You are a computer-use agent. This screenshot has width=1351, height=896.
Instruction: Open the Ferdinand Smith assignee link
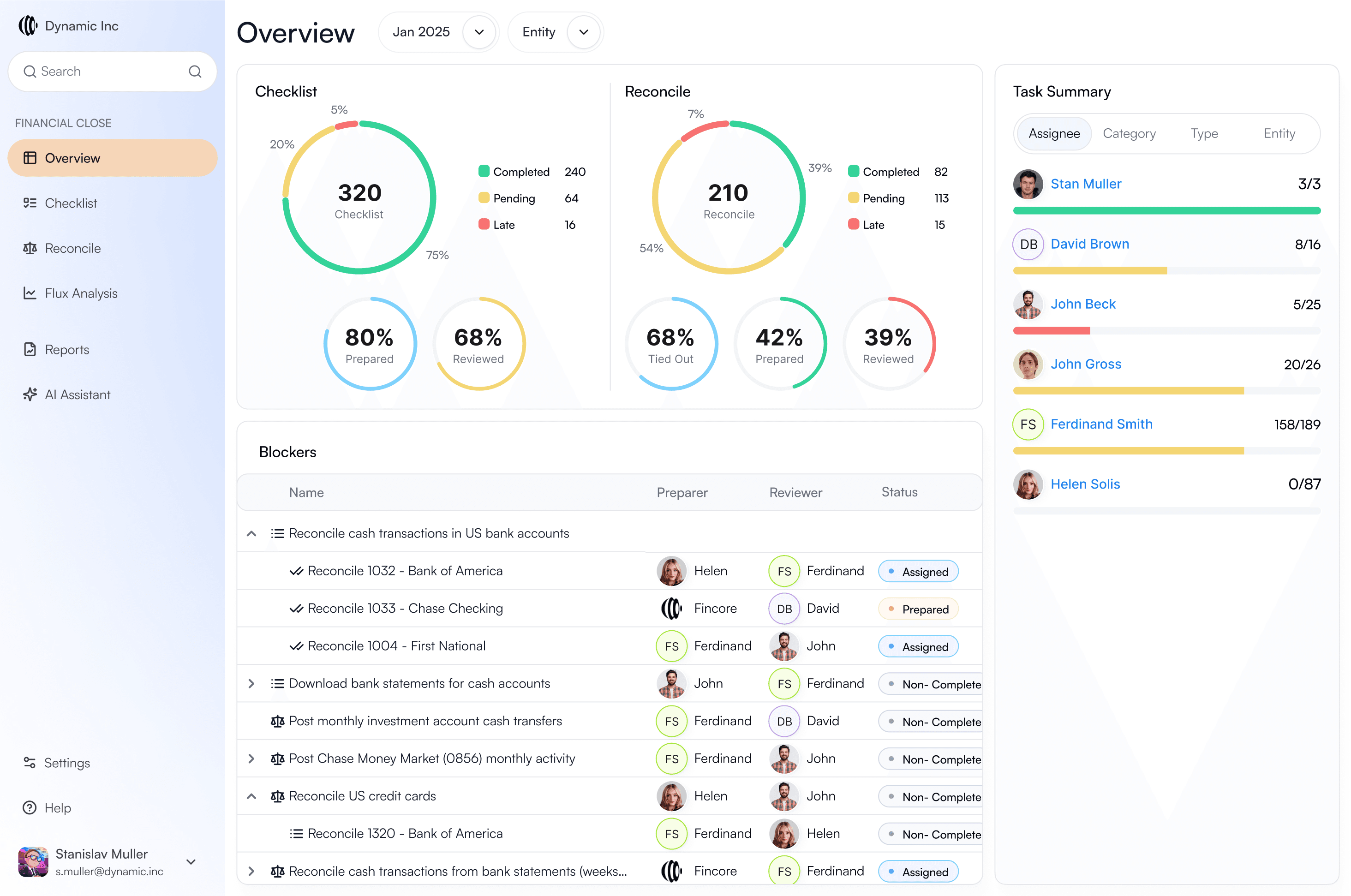[x=1101, y=424]
